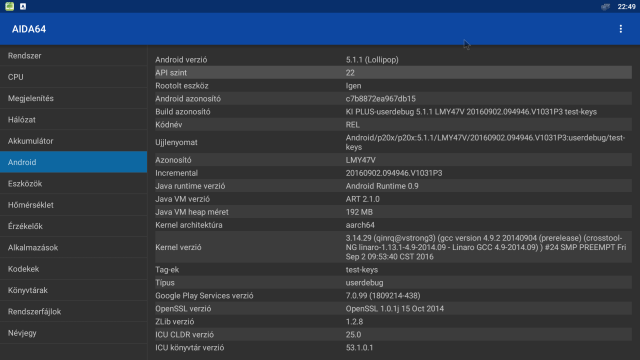Image resolution: width=640 pixels, height=360 pixels.
Task: Select the ICU CLDR verzió value 25.0
Action: tap(353, 335)
